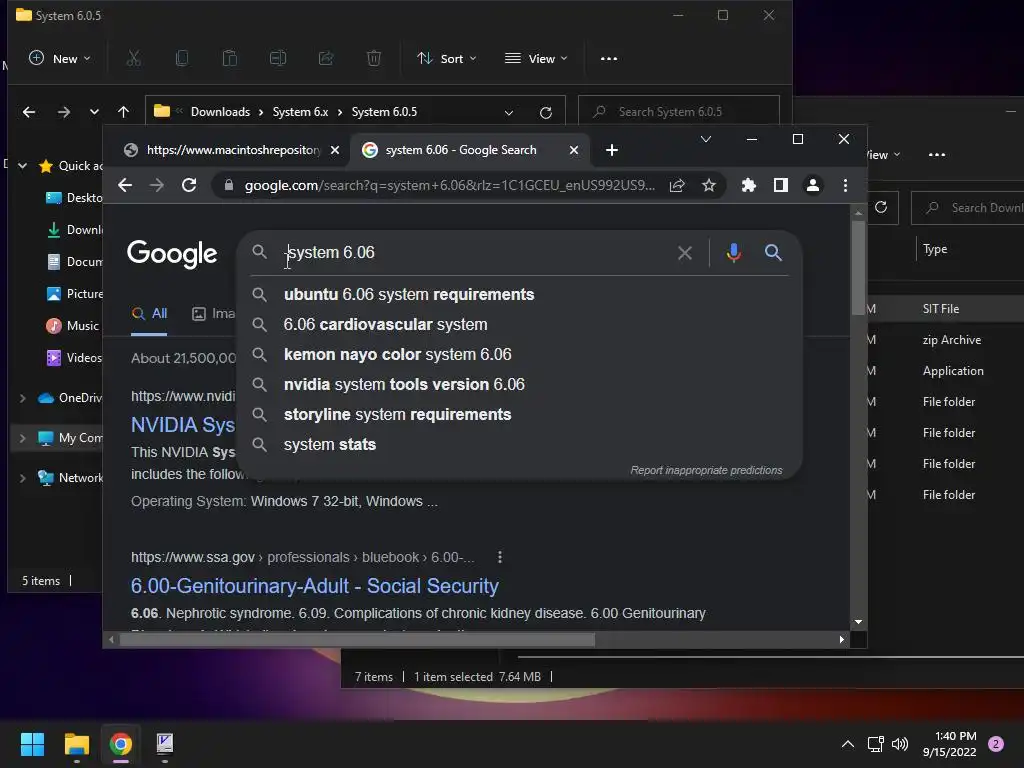Viewport: 1024px width, 768px height.
Task: Expand the address bar history dropdown
Action: [508, 112]
